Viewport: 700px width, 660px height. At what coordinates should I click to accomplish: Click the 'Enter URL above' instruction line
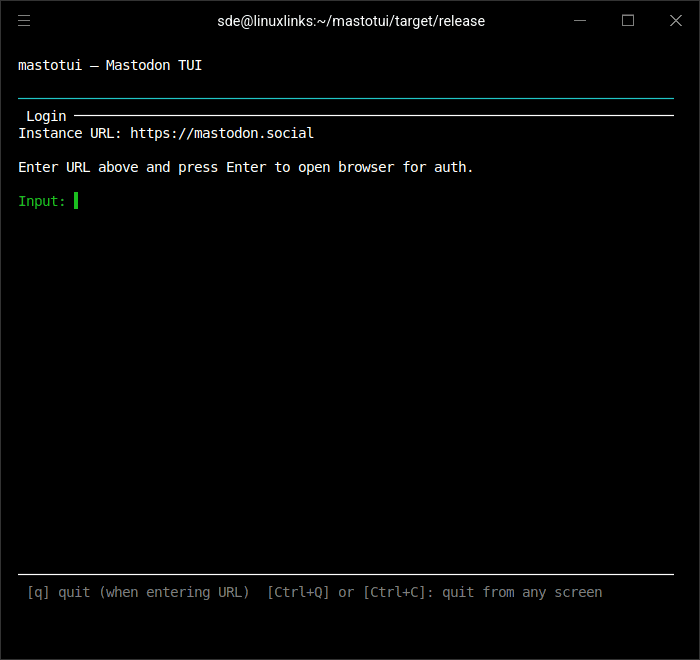[x=246, y=167]
